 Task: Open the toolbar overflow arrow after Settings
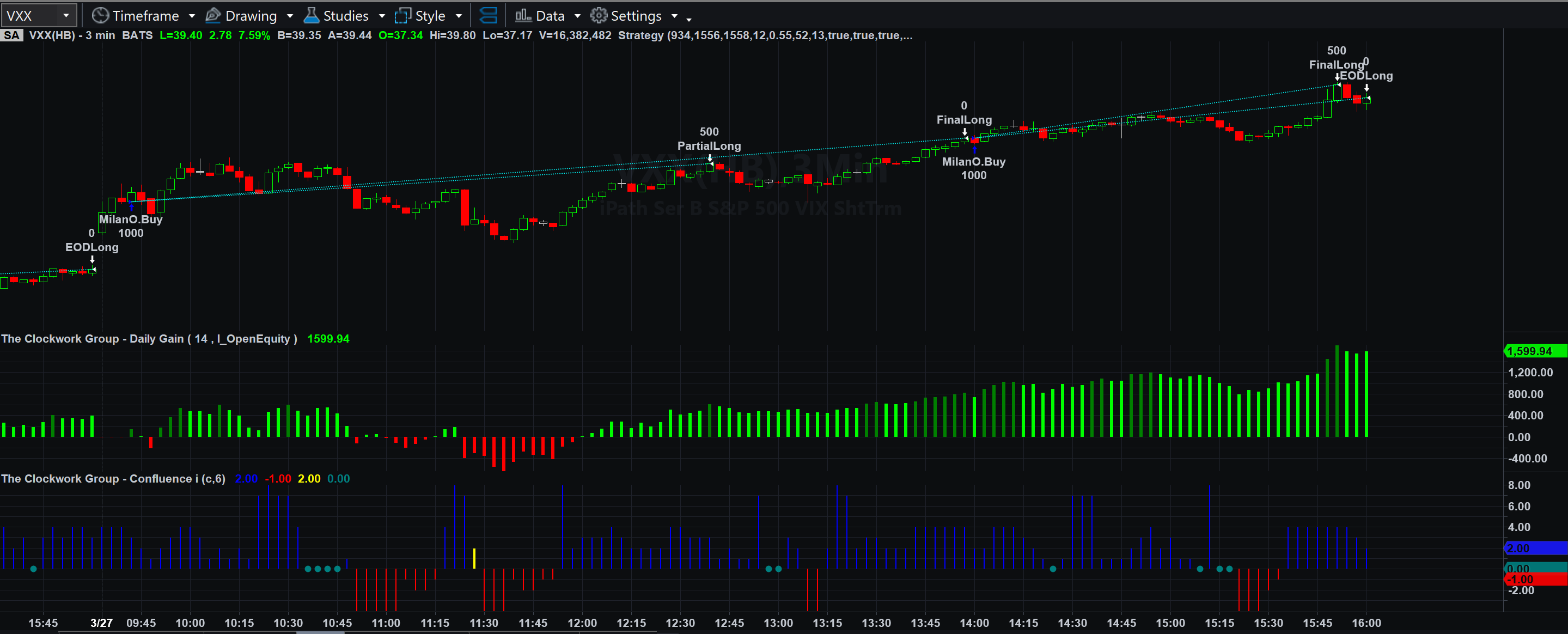(x=689, y=20)
